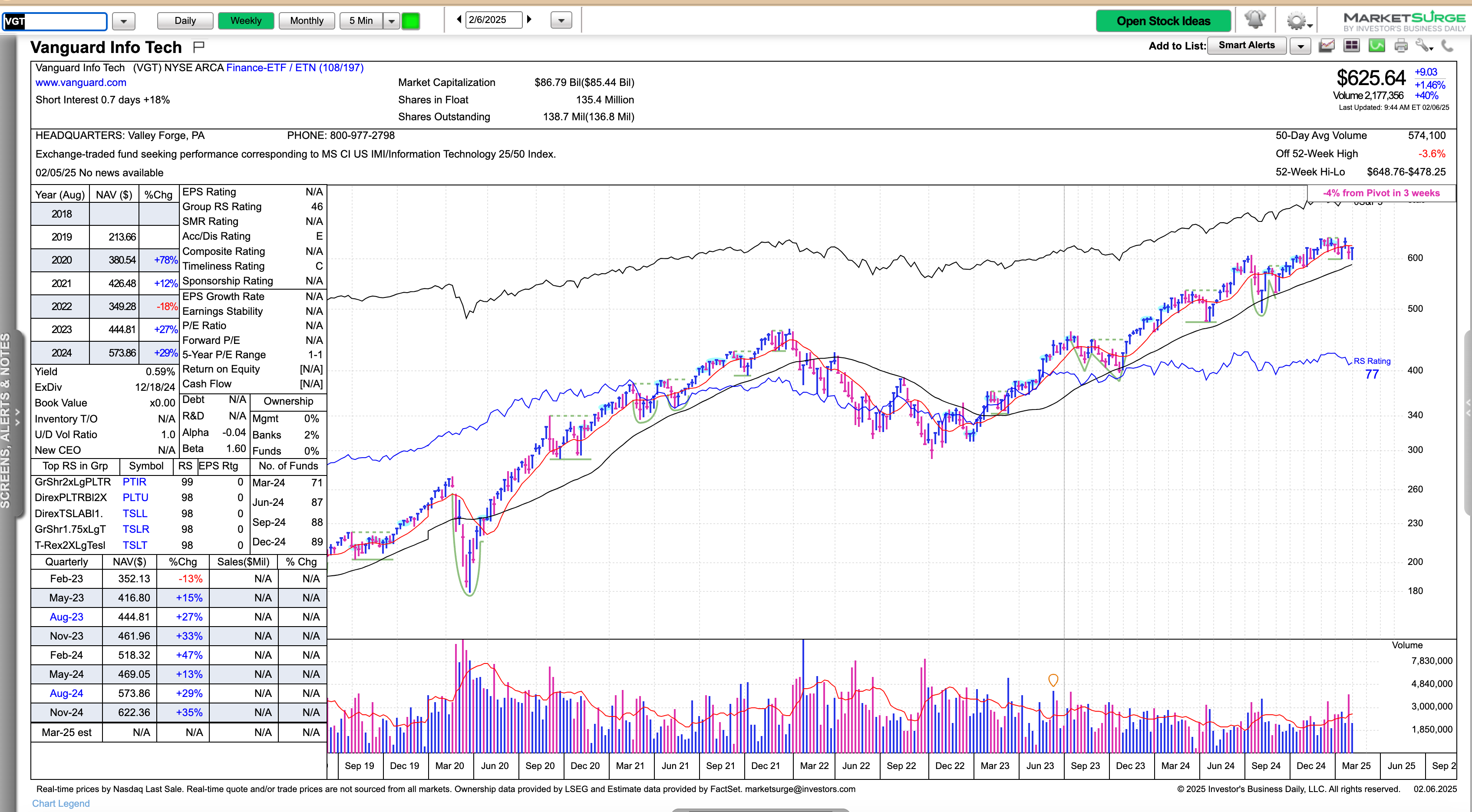
Task: Click the phone contact icon
Action: 1447,46
